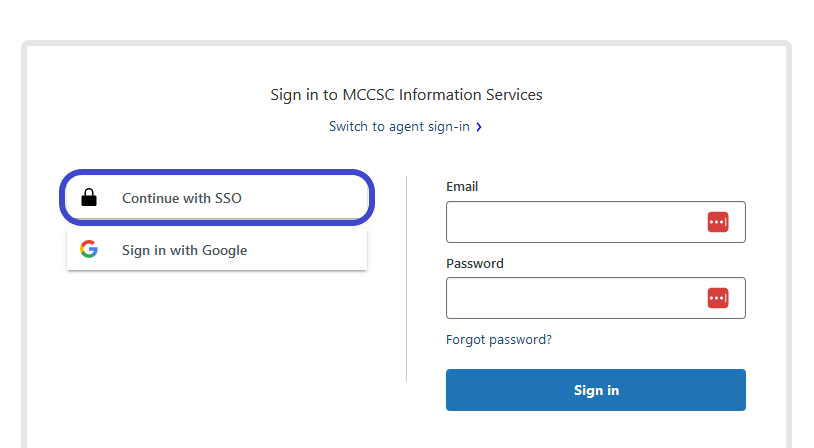Click empty space below the Google button
Image resolution: width=814 pixels, height=448 pixels.
click(217, 330)
